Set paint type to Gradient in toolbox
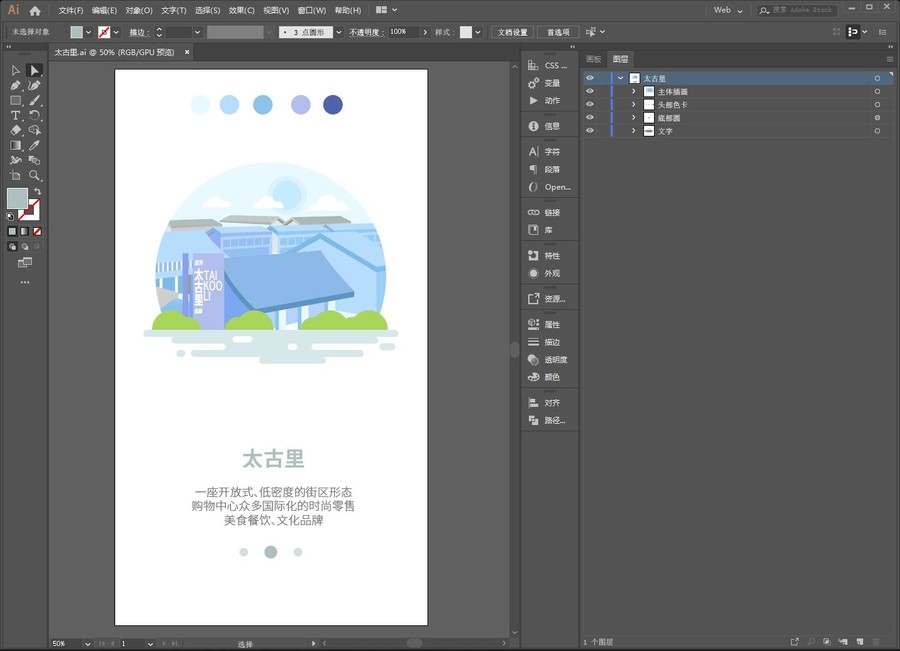Viewport: 900px width, 651px height. pos(25,231)
